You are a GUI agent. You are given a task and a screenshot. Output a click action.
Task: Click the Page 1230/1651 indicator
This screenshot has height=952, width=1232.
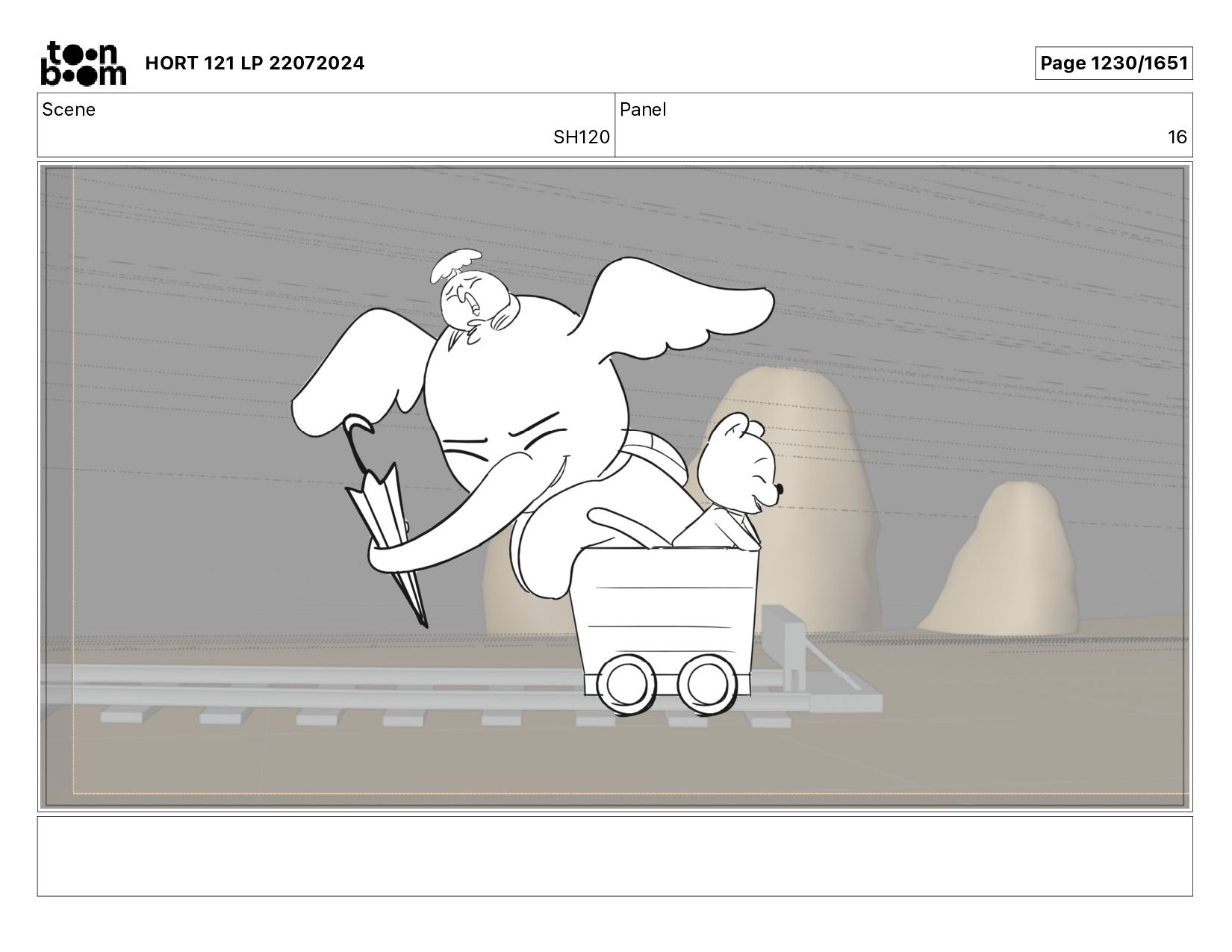click(1113, 63)
